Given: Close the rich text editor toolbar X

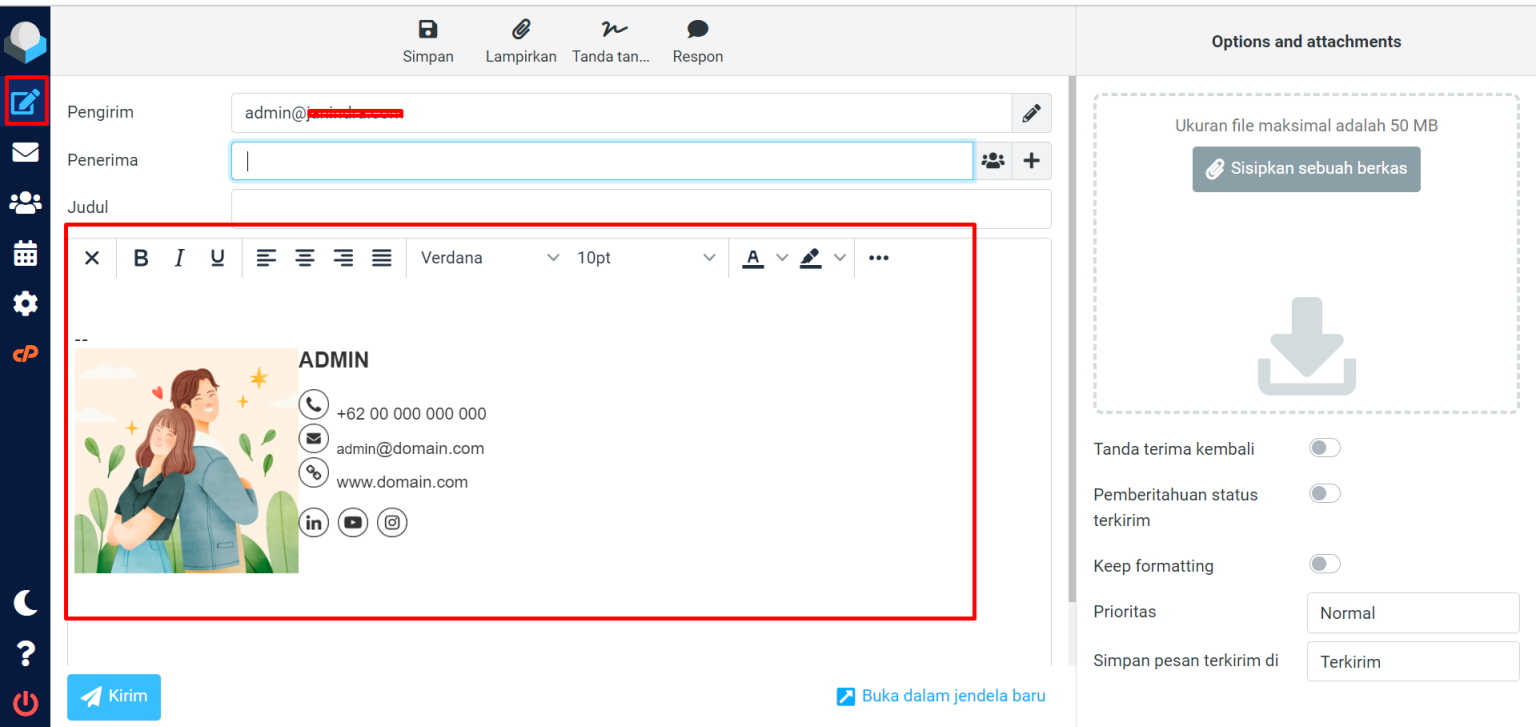Looking at the screenshot, I should 92,258.
